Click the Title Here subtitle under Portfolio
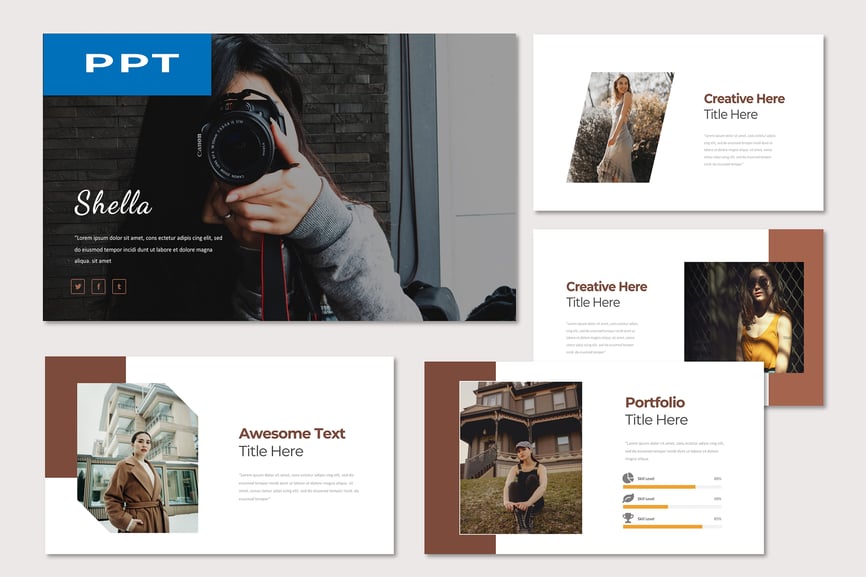Screen dimensions: 866x577 point(657,420)
